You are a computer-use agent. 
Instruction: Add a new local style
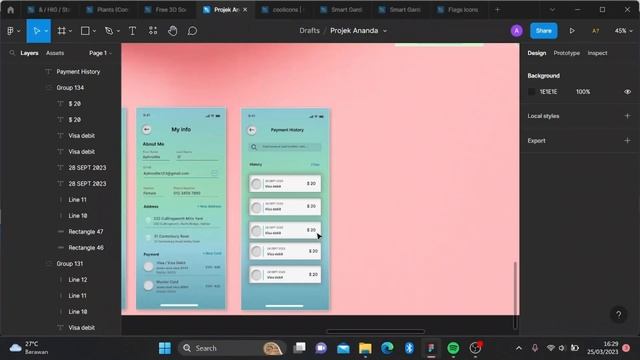pos(627,116)
